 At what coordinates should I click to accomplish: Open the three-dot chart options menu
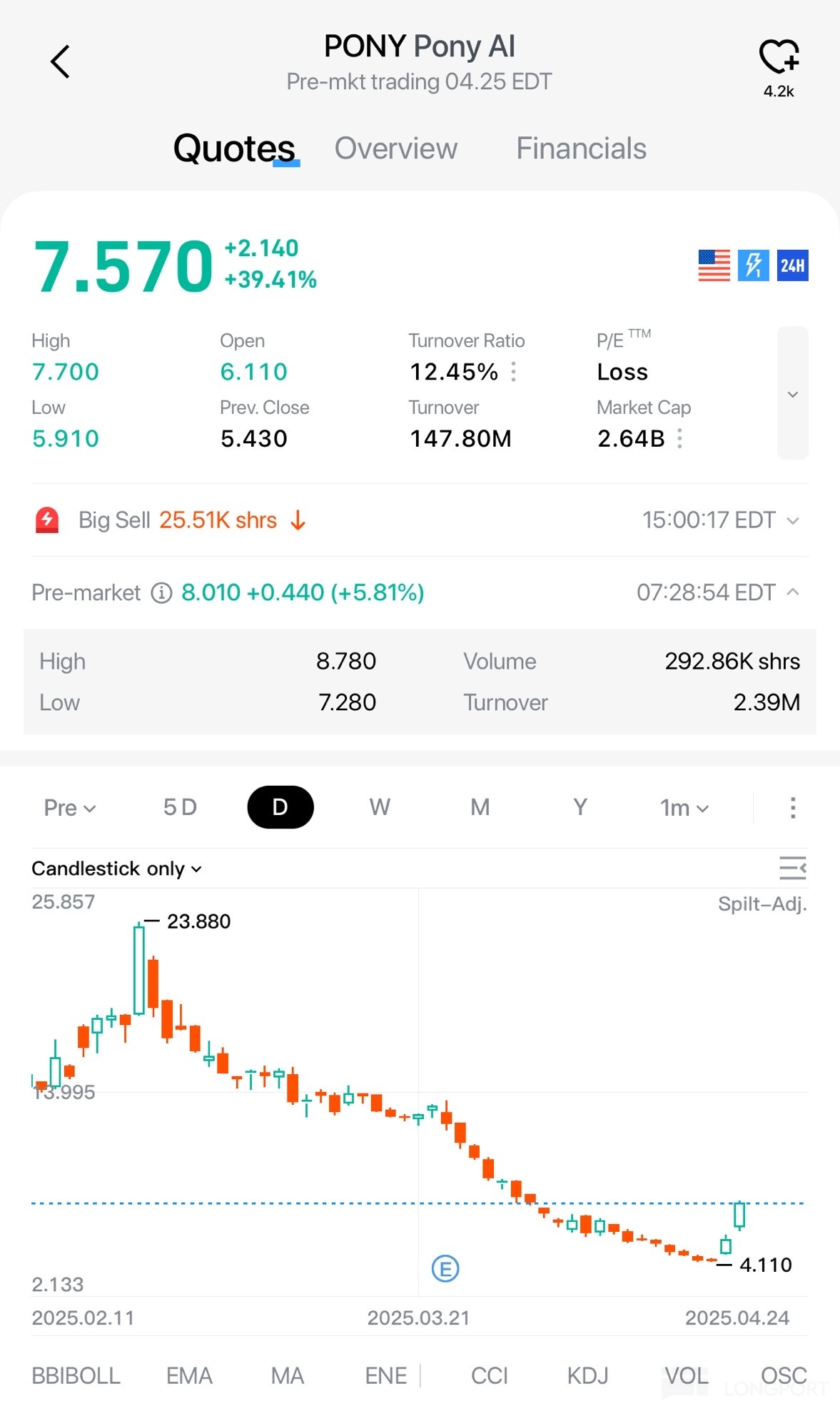click(792, 808)
